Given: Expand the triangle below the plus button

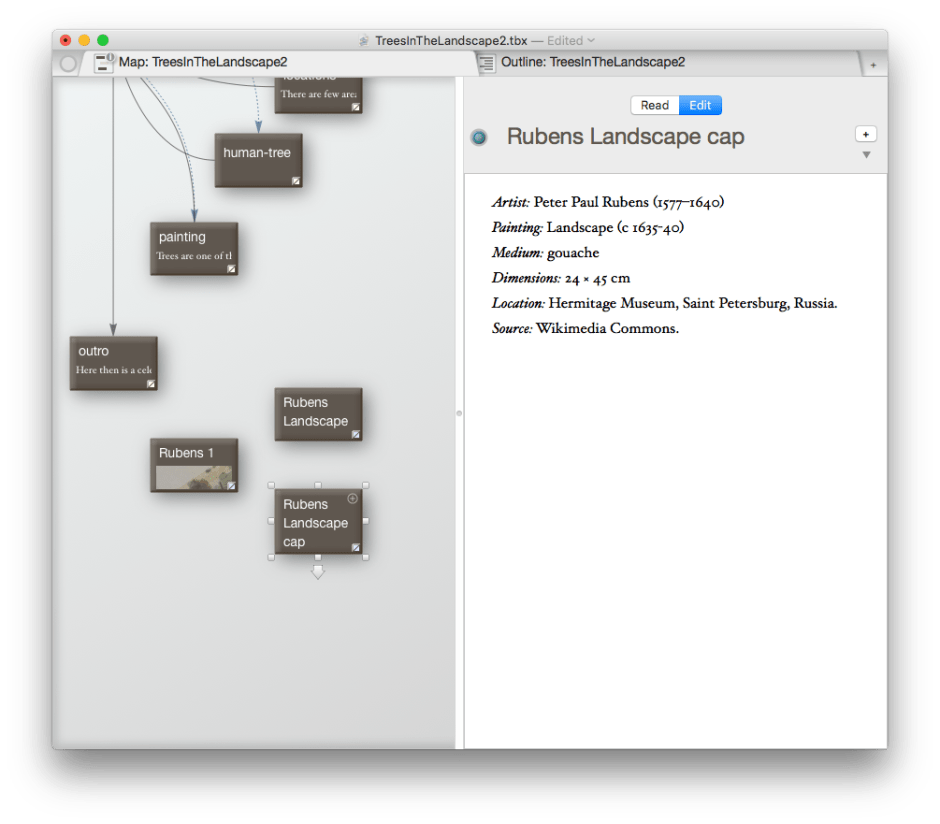Looking at the screenshot, I should 866,155.
